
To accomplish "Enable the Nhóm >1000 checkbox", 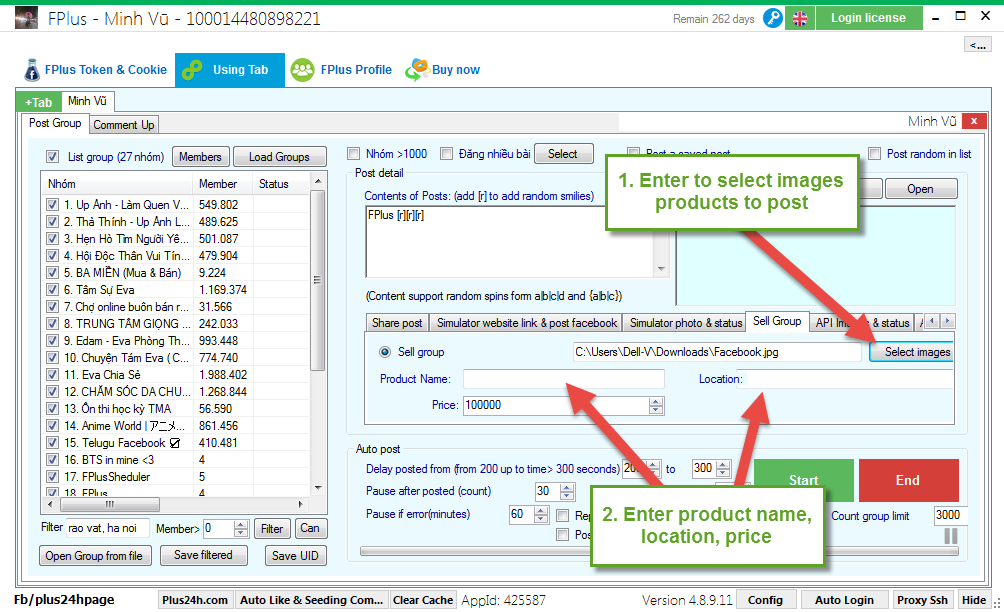I will point(353,154).
